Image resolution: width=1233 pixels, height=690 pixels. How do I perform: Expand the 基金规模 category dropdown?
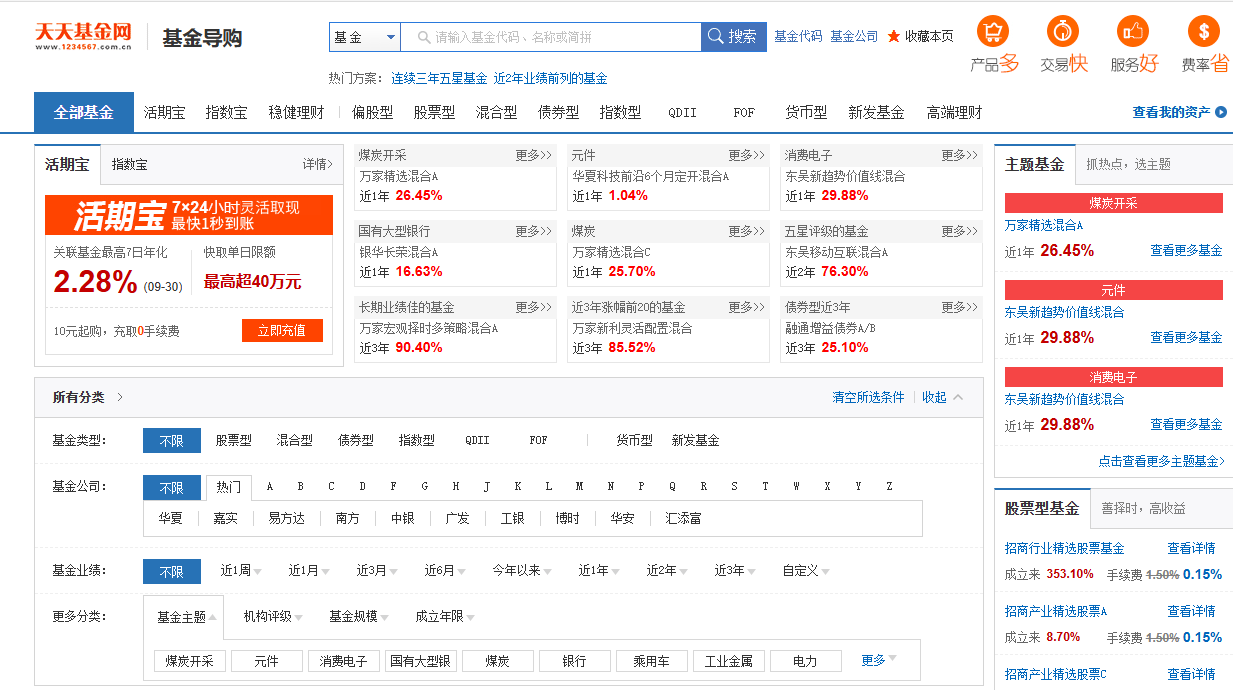click(x=359, y=617)
